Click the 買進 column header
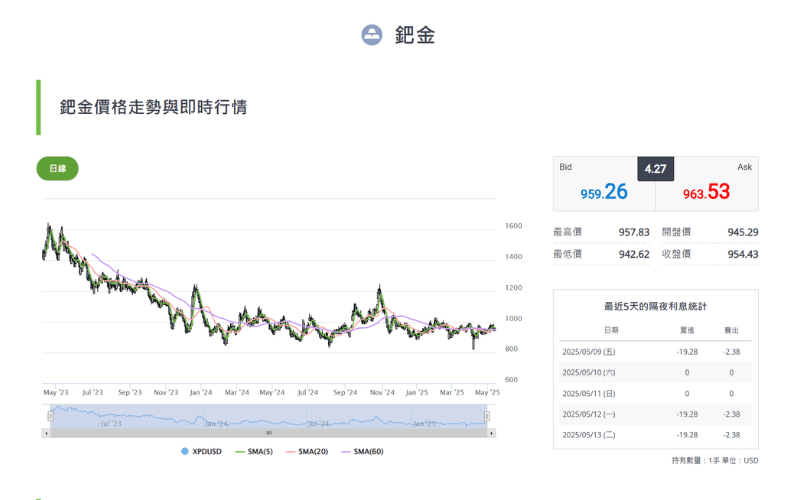 click(687, 330)
